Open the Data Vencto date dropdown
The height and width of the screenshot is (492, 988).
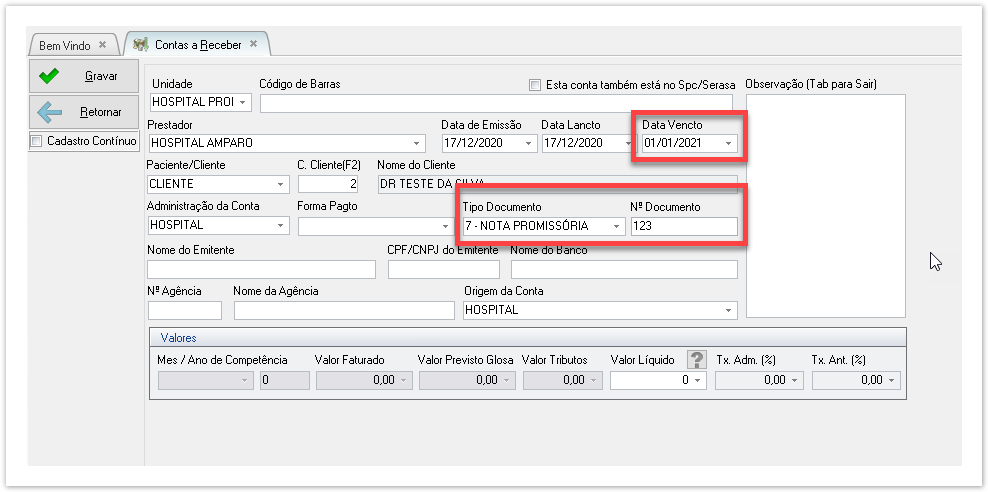(x=729, y=143)
